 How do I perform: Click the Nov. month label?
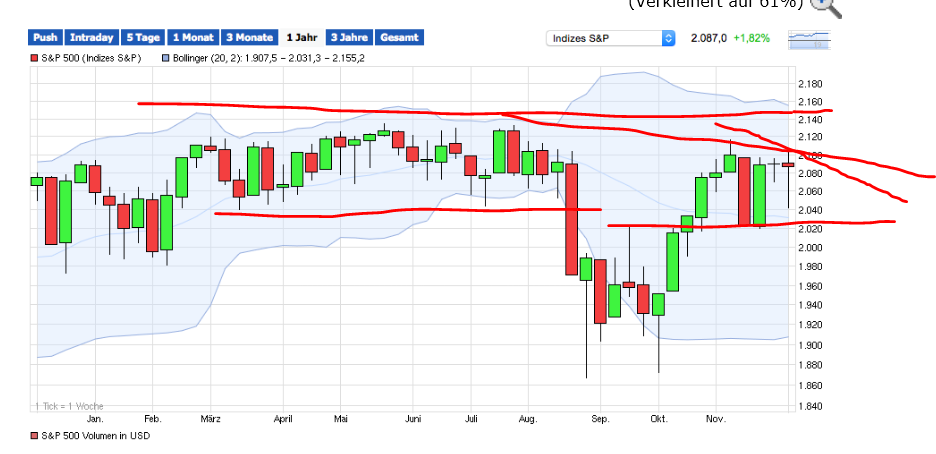coord(716,419)
